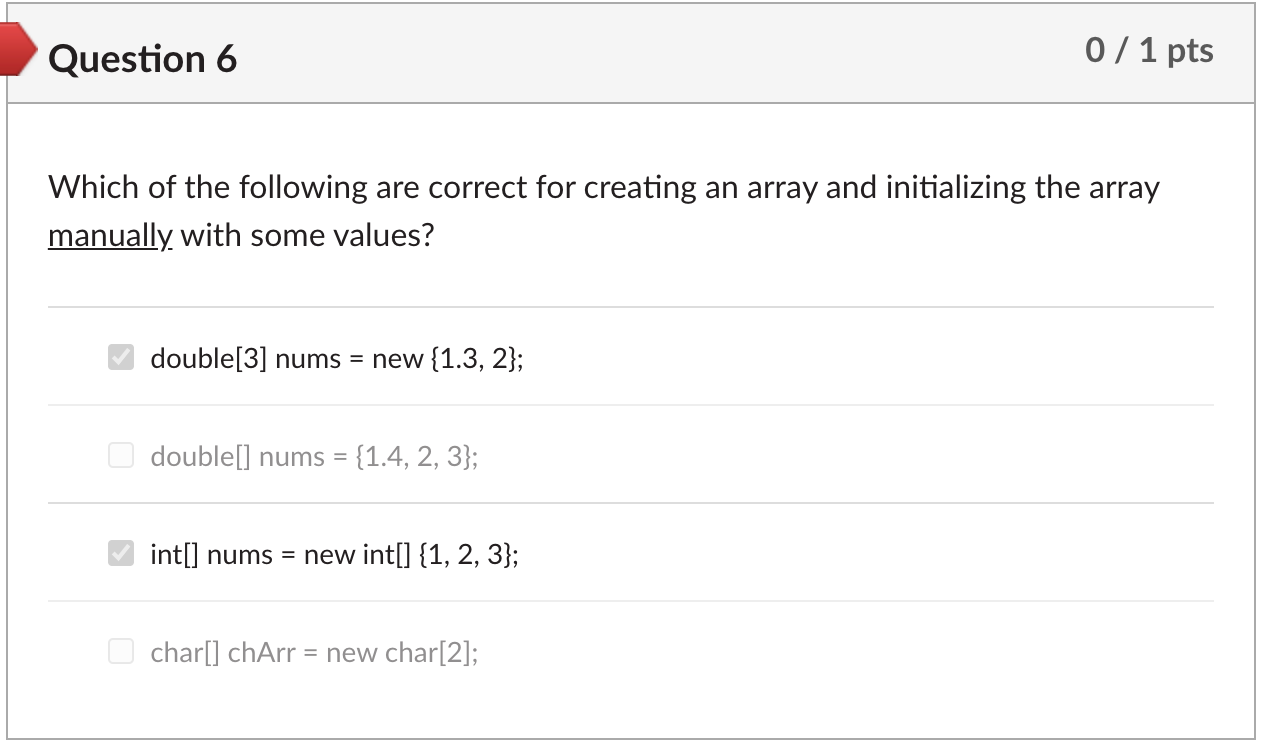Viewport: 1266px width, 742px height.
Task: Click the '{1.3, 2}' values in the first option
Action: click(473, 358)
